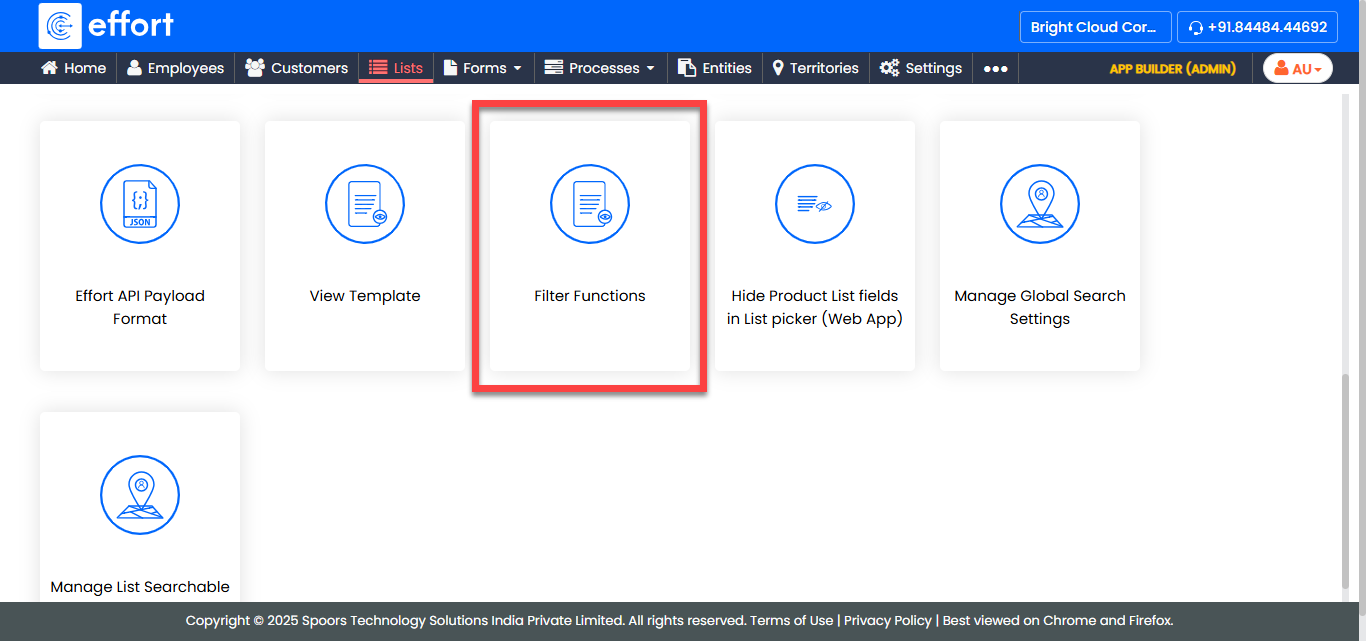Click the Effort logo in header

[x=106, y=26]
